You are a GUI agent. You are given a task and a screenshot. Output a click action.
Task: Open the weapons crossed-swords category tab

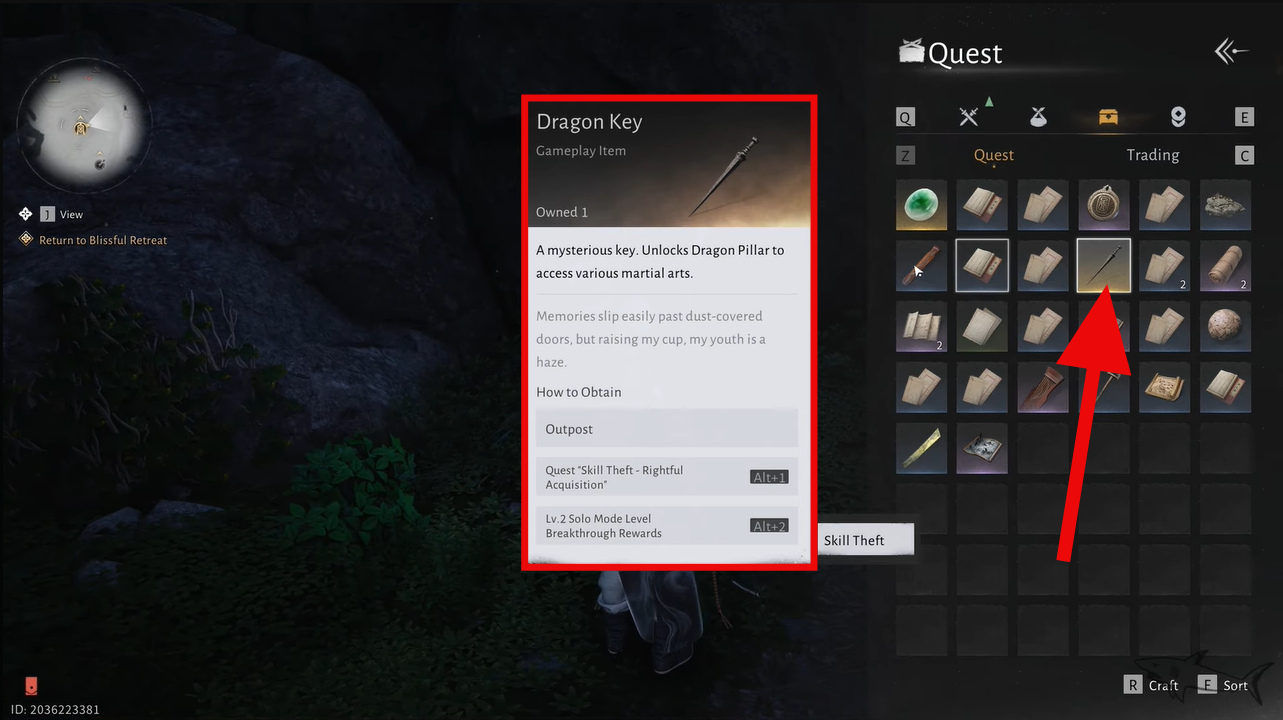pos(968,117)
